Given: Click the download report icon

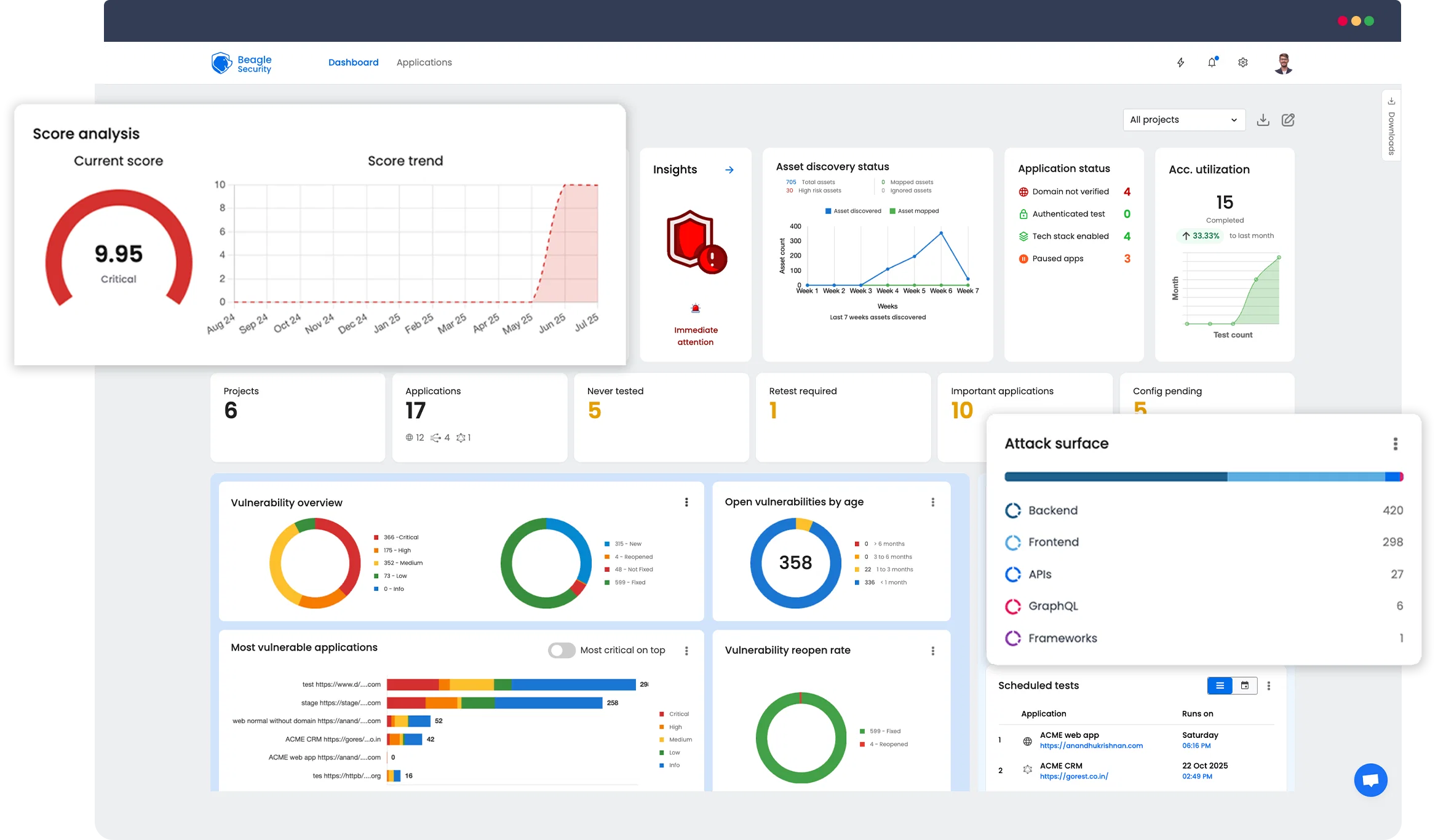Looking at the screenshot, I should click(1263, 119).
